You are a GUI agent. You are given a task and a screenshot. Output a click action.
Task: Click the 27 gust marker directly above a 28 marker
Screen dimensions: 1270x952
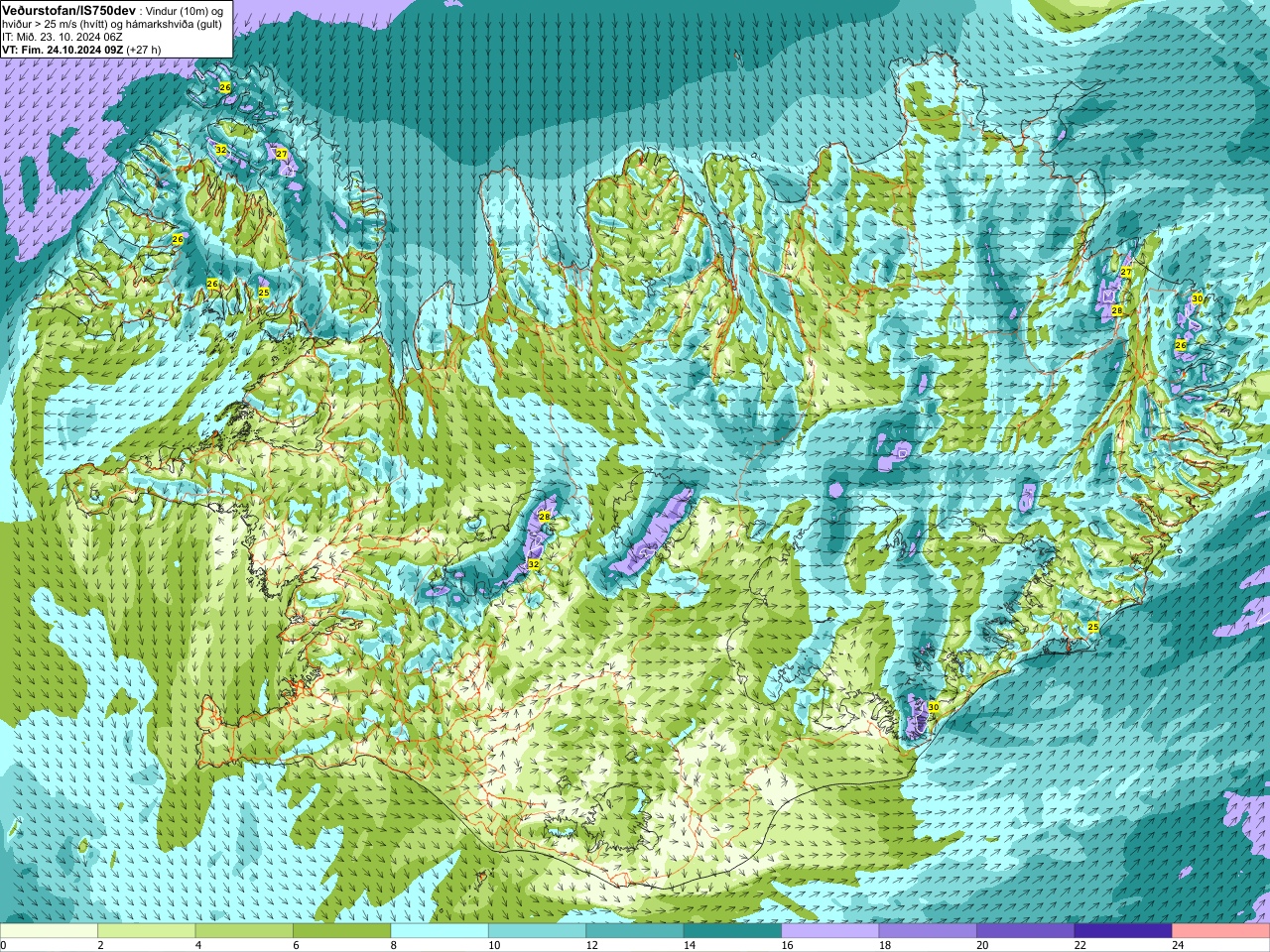coord(1126,272)
